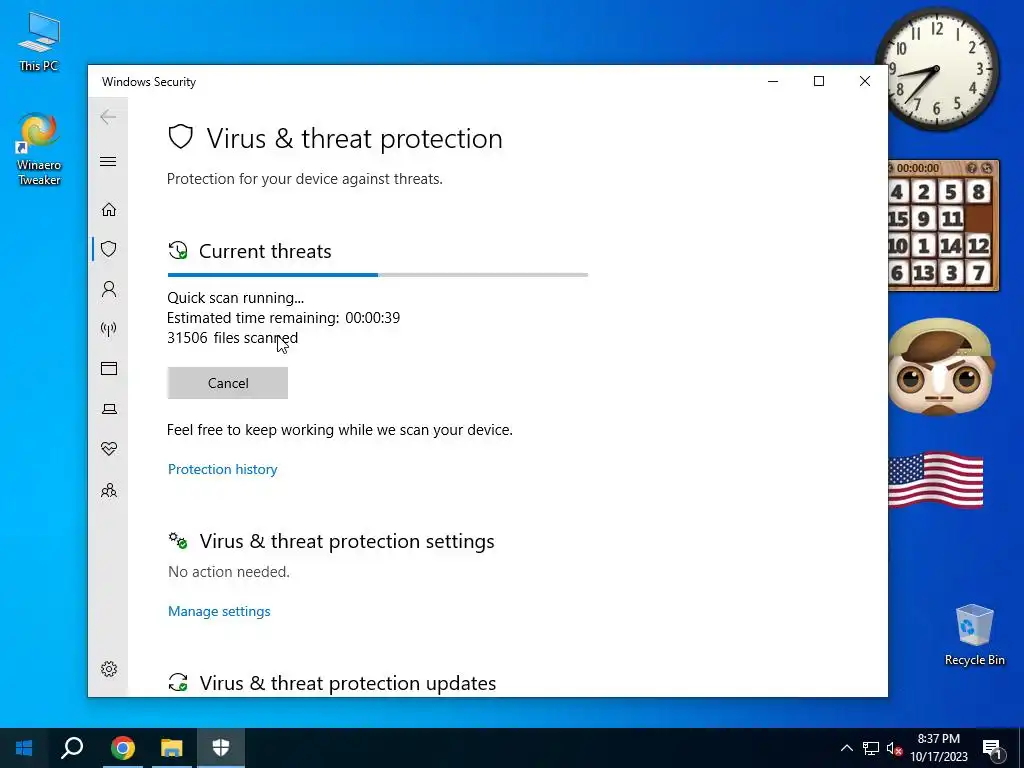Open Settings gear in Windows Security
1024x768 pixels.
[108, 669]
